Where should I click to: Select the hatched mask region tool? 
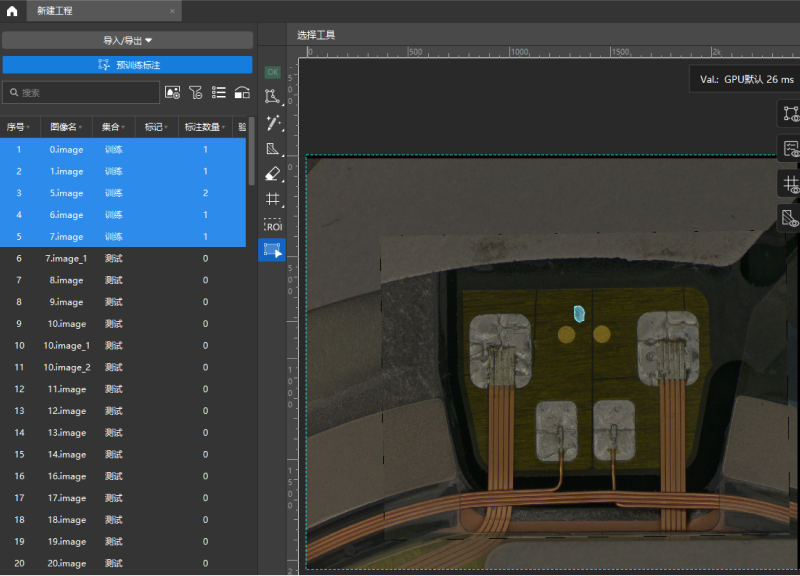[273, 148]
